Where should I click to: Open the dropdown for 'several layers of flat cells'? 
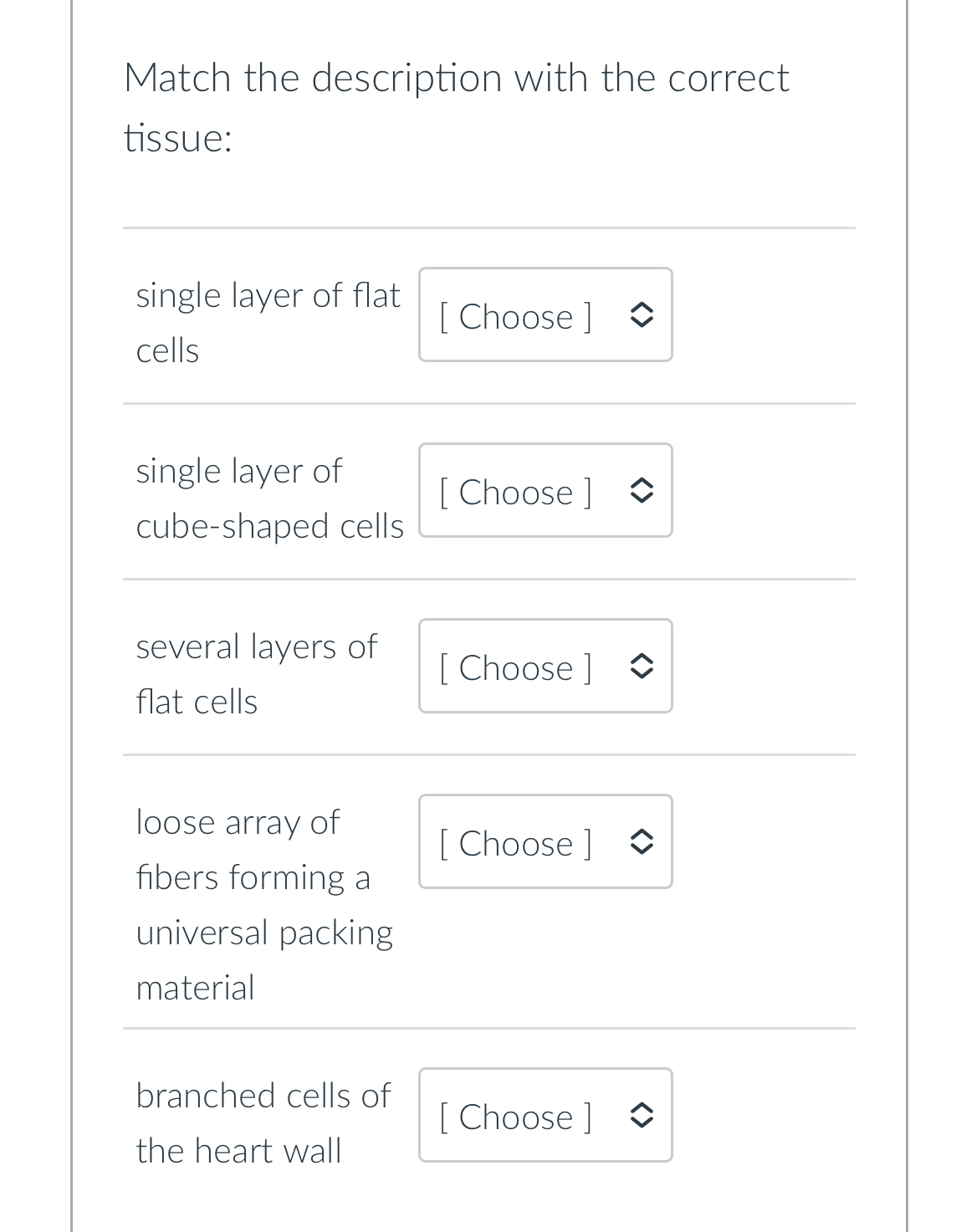point(544,667)
